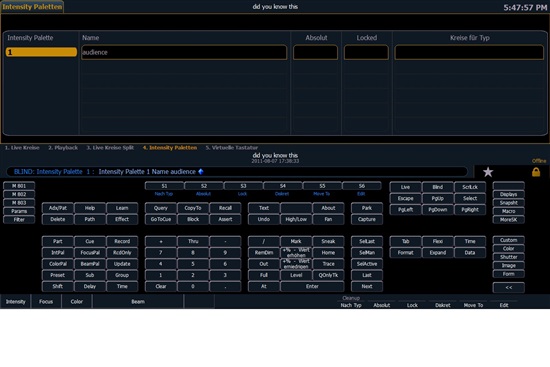Image resolution: width=550 pixels, height=367 pixels.
Task: Click the Macro button
Action: [x=509, y=211]
